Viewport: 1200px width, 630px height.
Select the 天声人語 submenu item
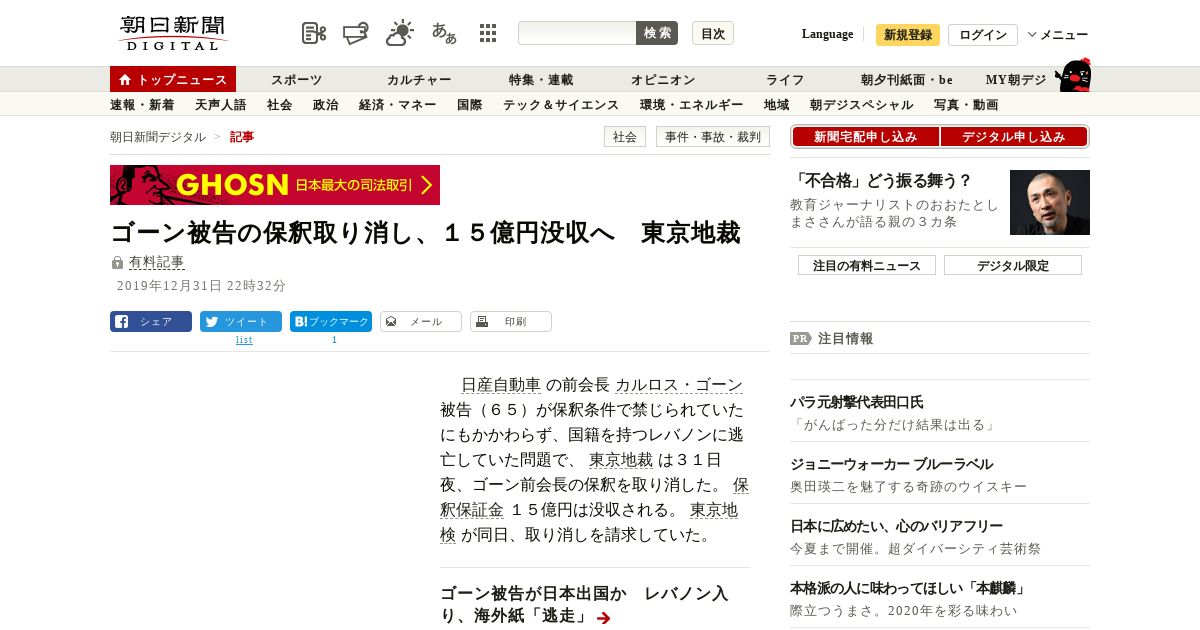(x=220, y=105)
